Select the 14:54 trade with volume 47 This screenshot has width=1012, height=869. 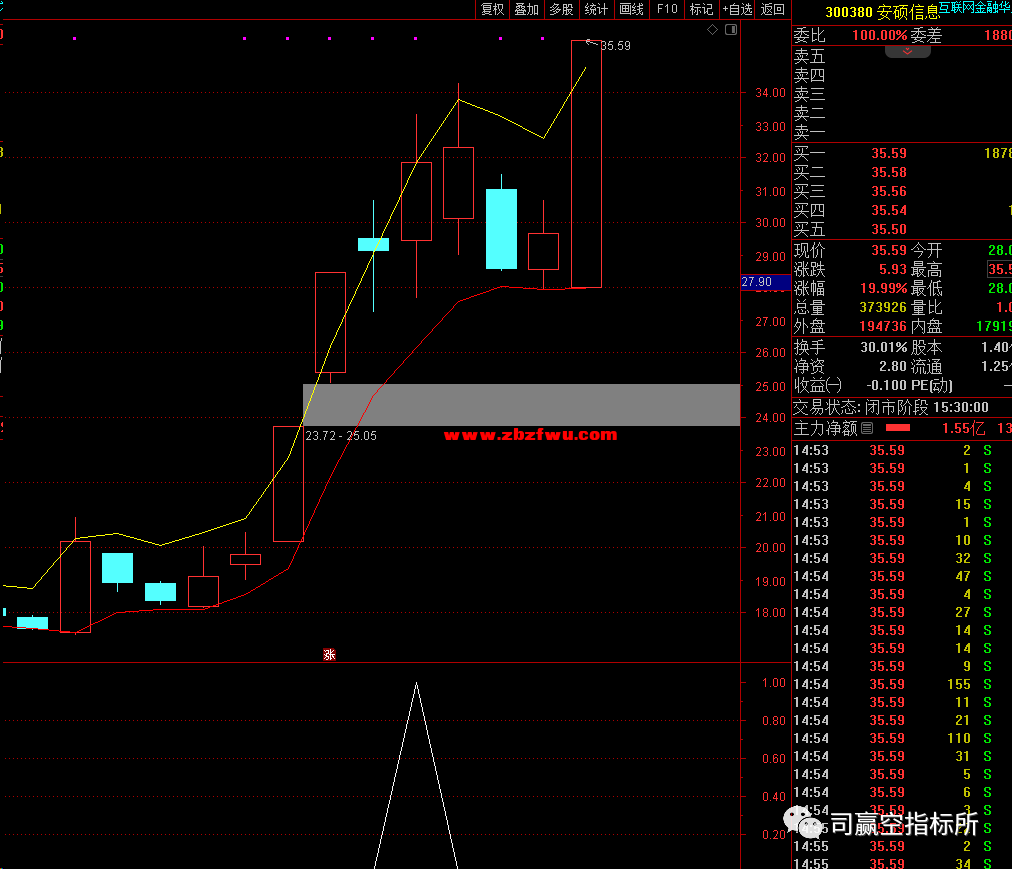pyautogui.click(x=891, y=576)
